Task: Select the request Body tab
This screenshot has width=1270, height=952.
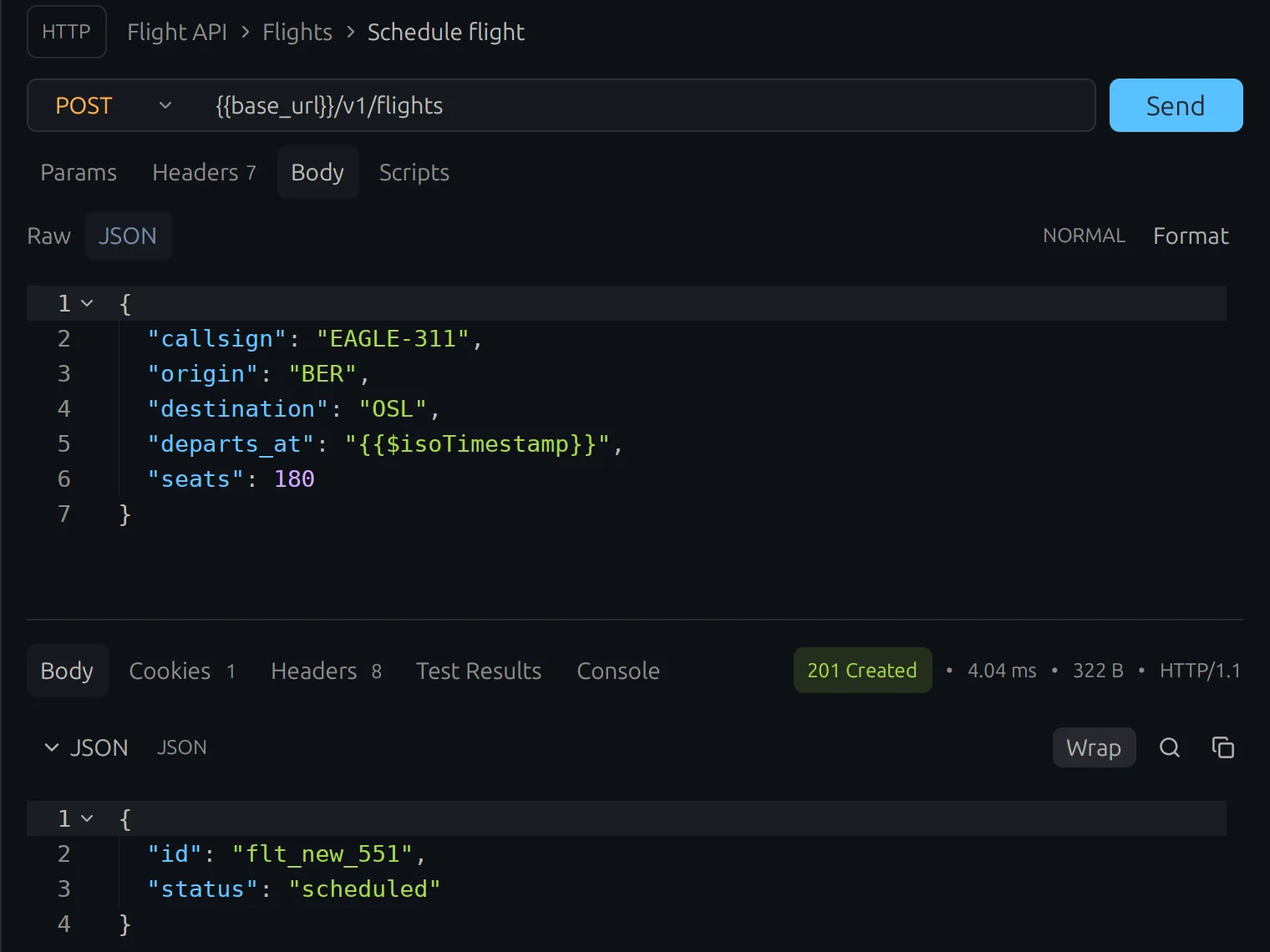Action: coord(317,172)
